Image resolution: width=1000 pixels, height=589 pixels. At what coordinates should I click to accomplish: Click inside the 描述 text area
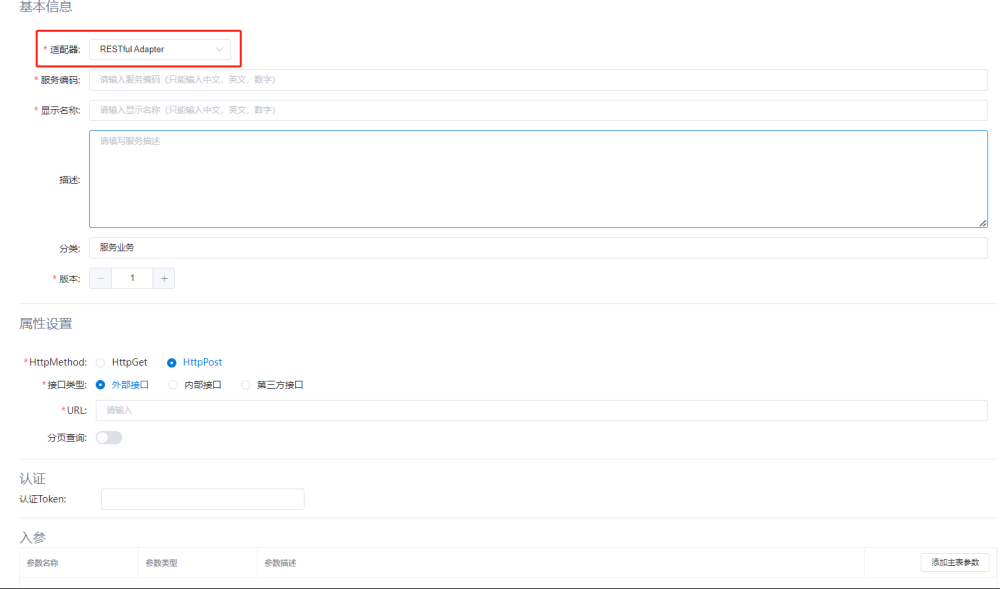click(538, 180)
